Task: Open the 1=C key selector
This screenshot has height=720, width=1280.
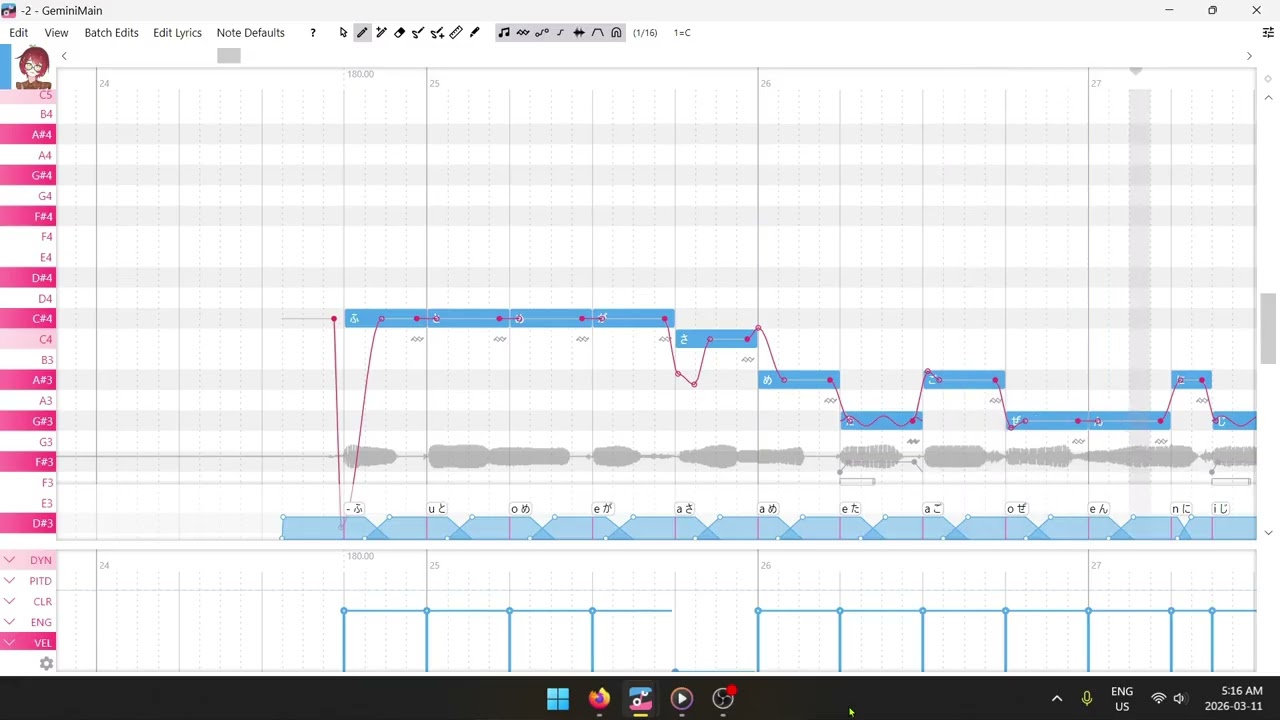Action: coord(682,33)
